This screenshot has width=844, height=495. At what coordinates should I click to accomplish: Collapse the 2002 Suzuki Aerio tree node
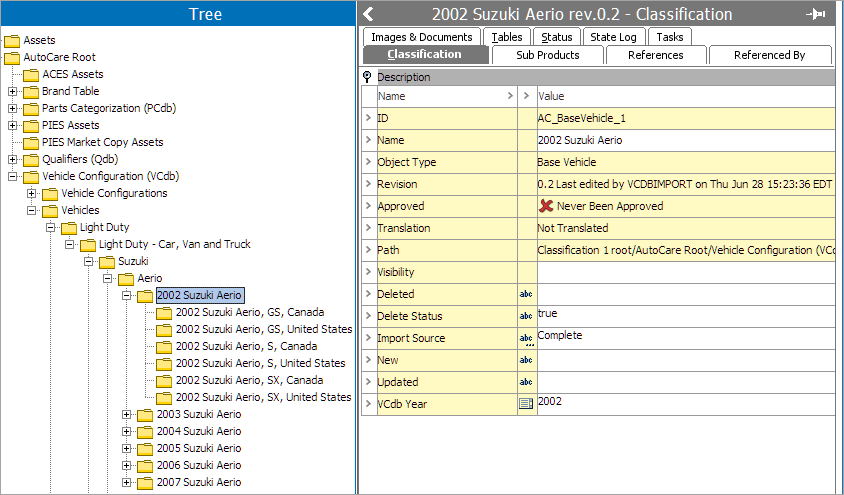(x=127, y=295)
